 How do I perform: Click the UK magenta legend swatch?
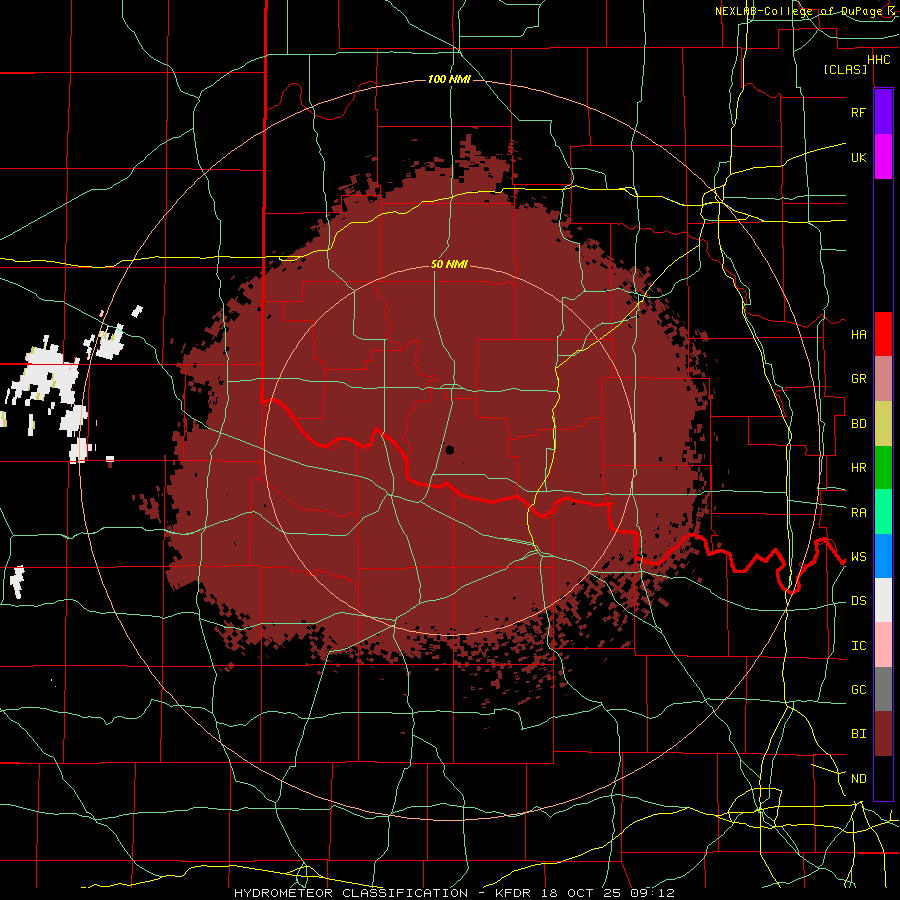883,157
